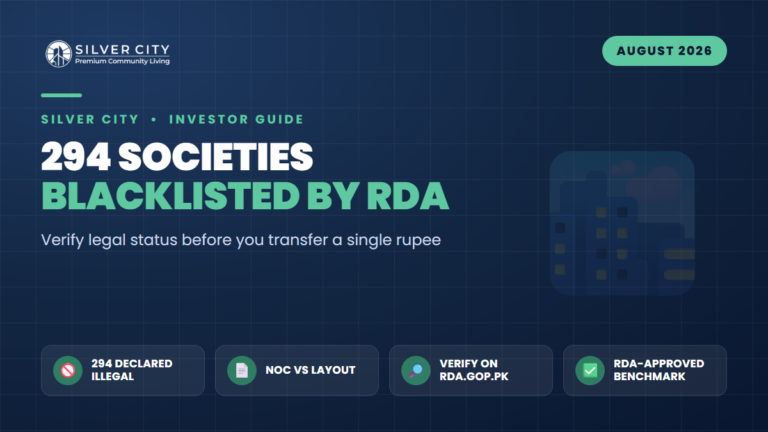Open the NOC vs Layout card
Image resolution: width=768 pixels, height=432 pixels.
[x=297, y=370]
